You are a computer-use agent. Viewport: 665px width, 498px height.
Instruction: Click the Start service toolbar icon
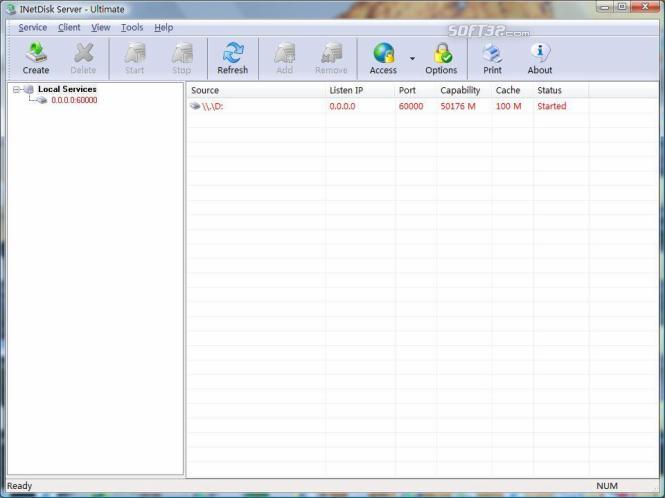point(135,59)
